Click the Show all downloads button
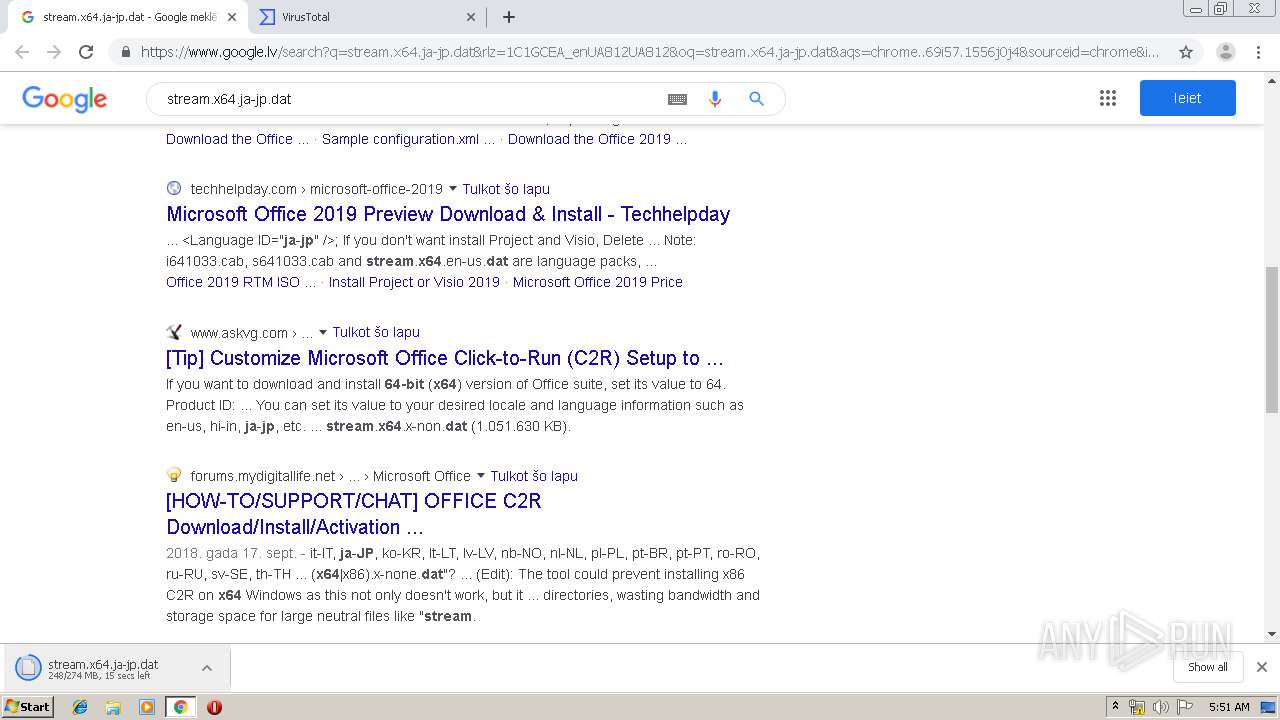The height and width of the screenshot is (720, 1280). (x=1207, y=667)
